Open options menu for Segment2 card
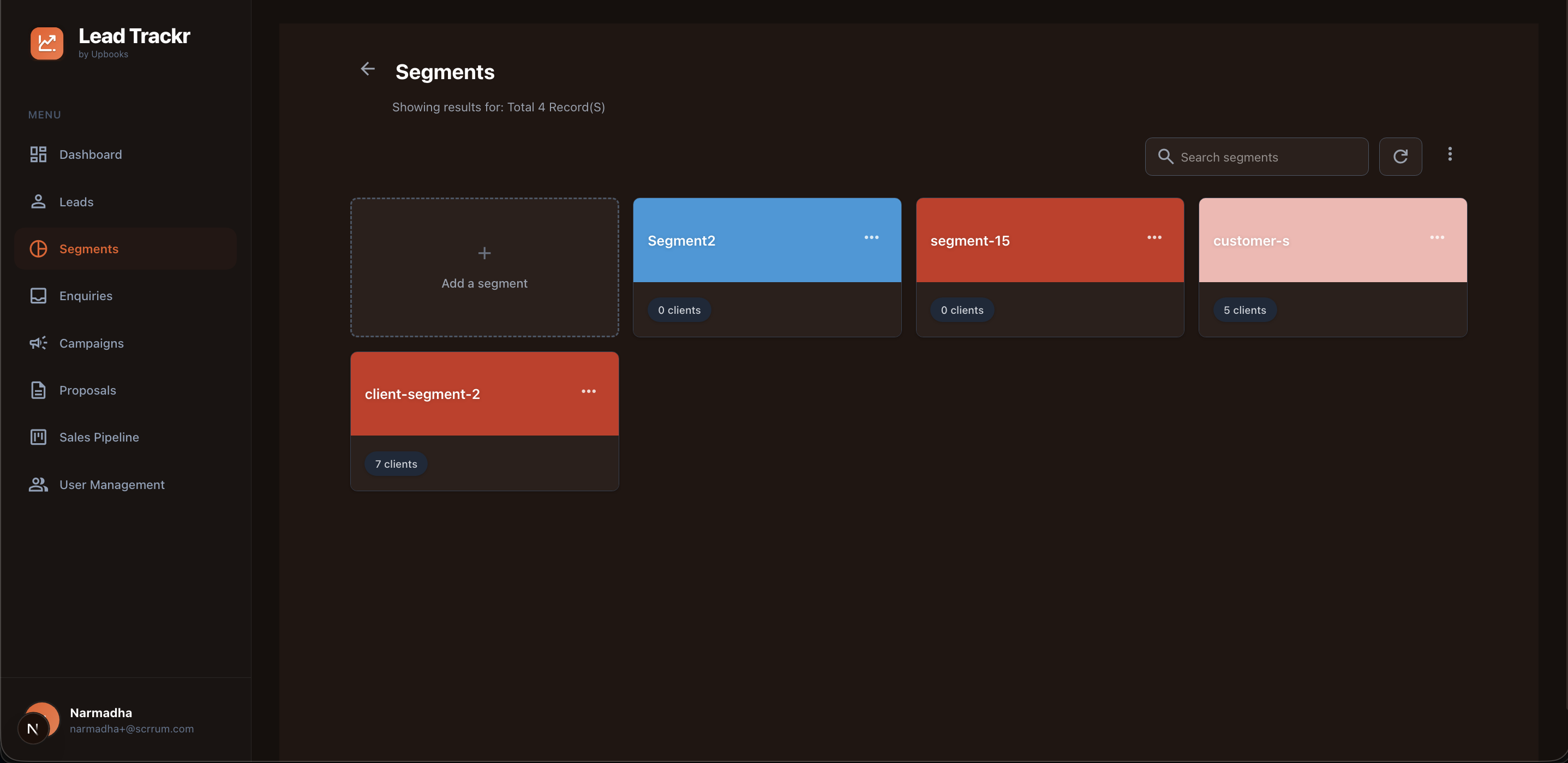This screenshot has width=1568, height=763. (871, 237)
